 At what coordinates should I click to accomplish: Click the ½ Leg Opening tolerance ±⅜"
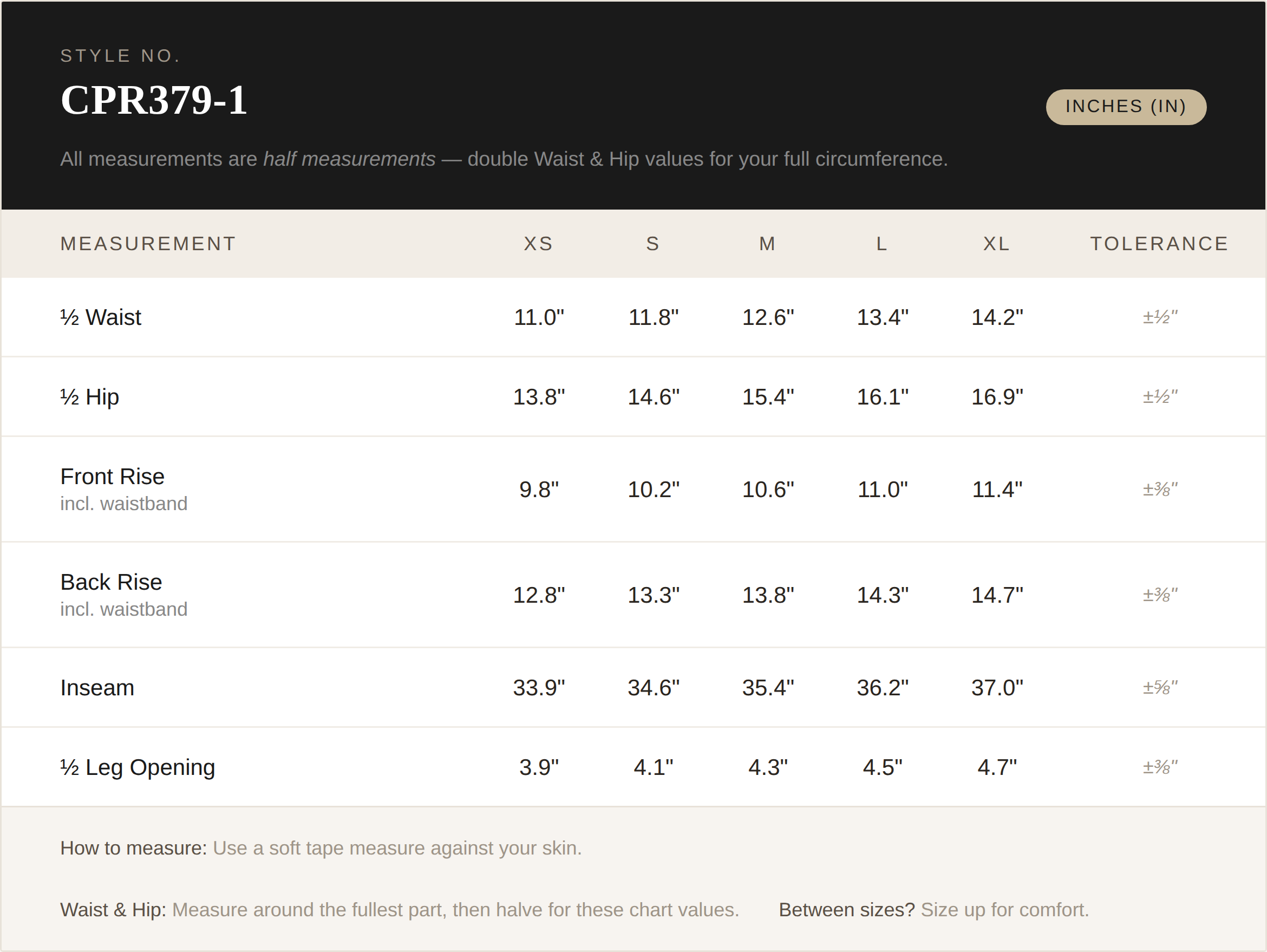1160,767
